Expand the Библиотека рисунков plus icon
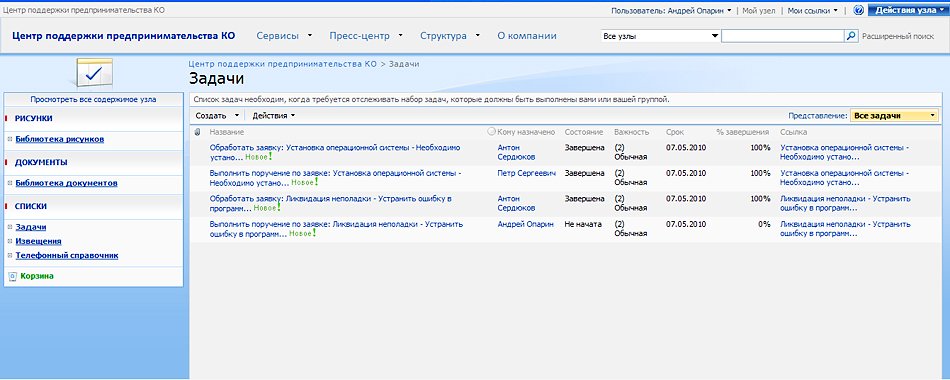 (x=10, y=139)
